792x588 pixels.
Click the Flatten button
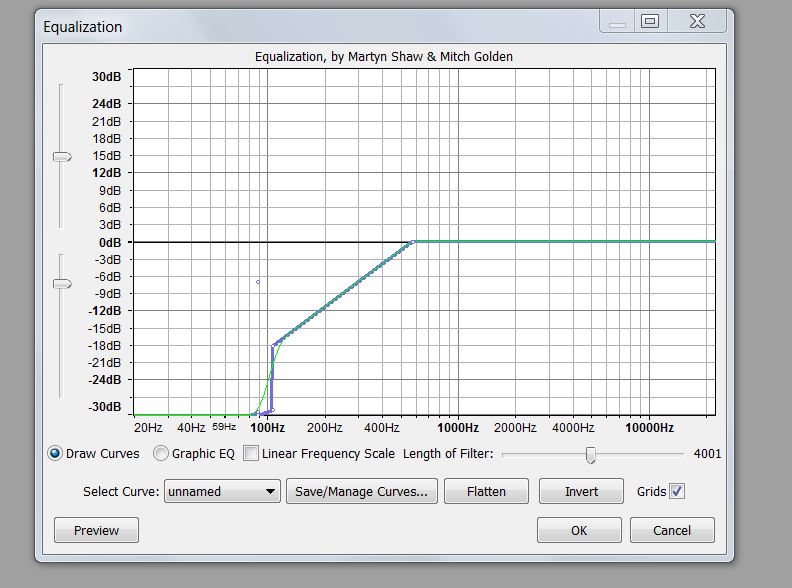pos(486,491)
